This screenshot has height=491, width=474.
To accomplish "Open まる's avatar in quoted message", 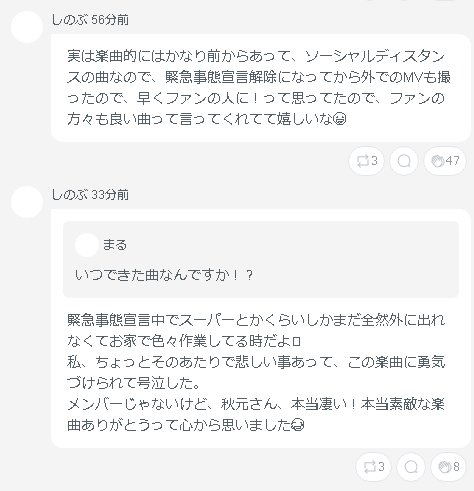I will pos(87,245).
